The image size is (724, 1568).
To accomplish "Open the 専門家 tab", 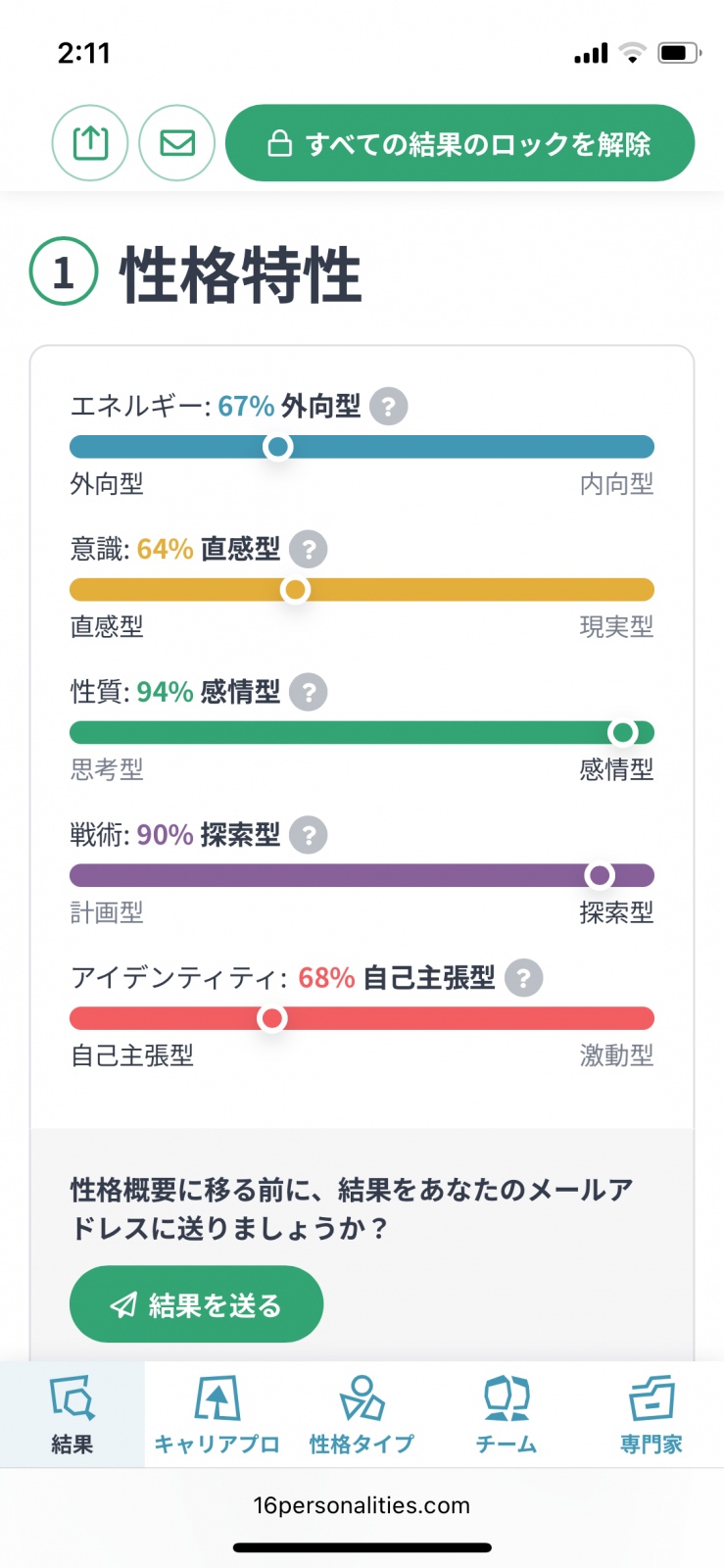I will [651, 1414].
